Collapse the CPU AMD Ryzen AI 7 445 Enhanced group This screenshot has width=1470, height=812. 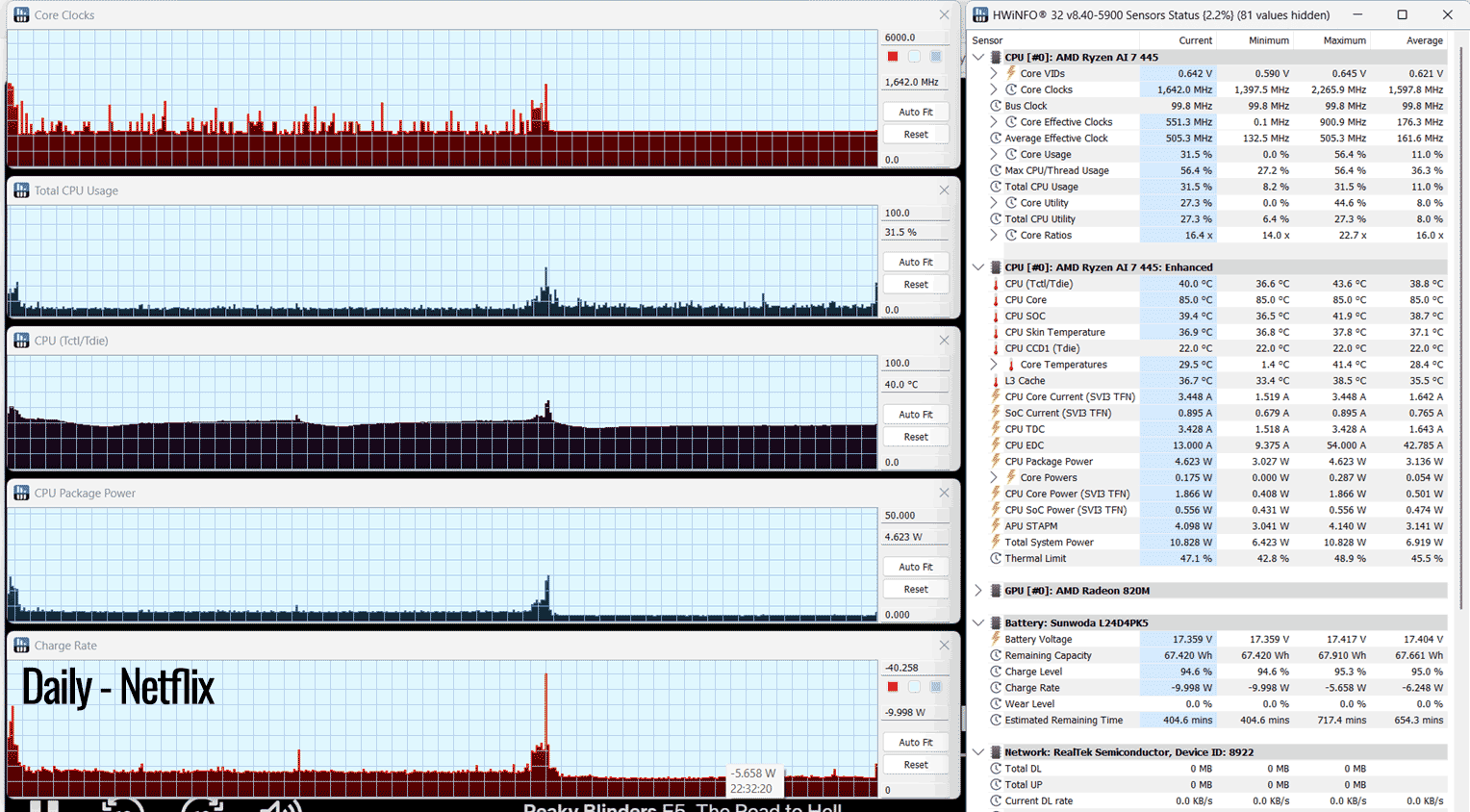978,267
